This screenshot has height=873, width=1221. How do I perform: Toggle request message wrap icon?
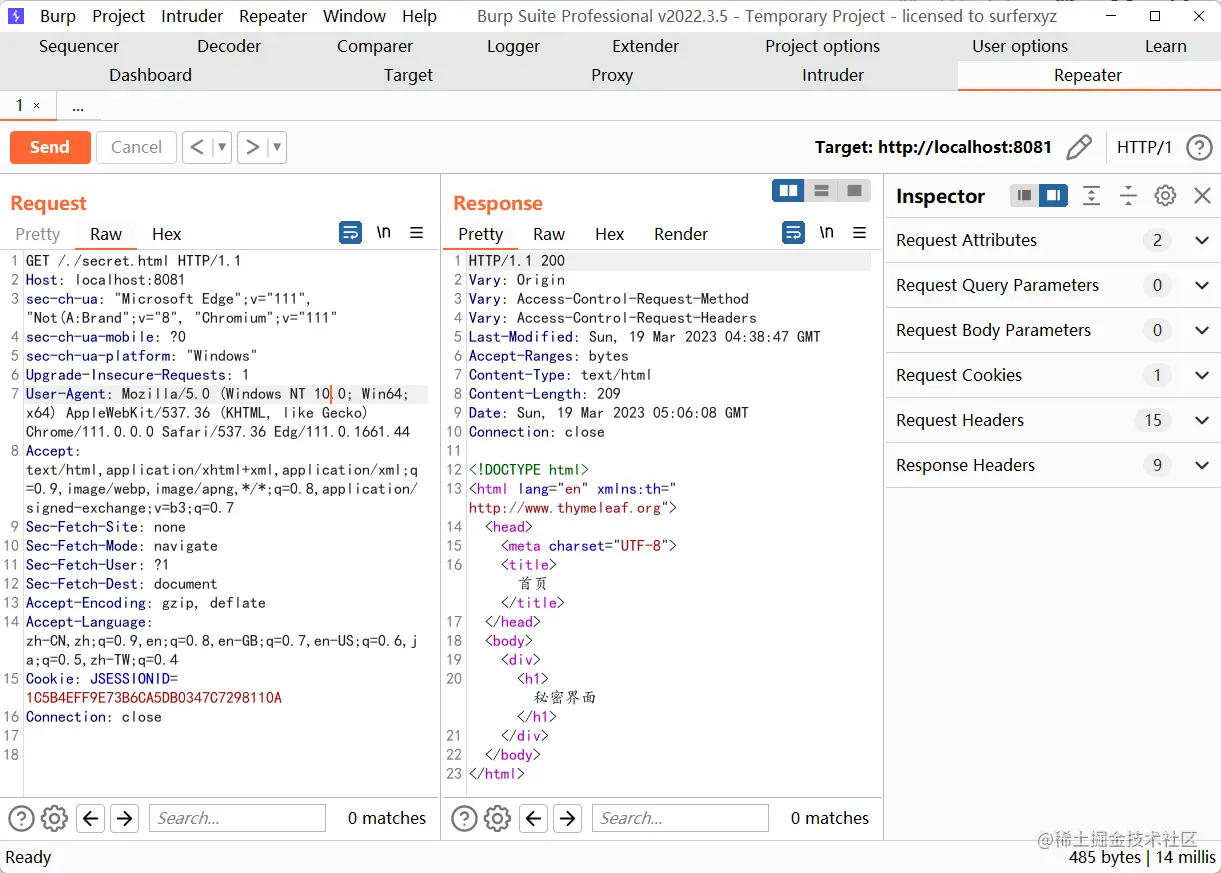coord(350,233)
